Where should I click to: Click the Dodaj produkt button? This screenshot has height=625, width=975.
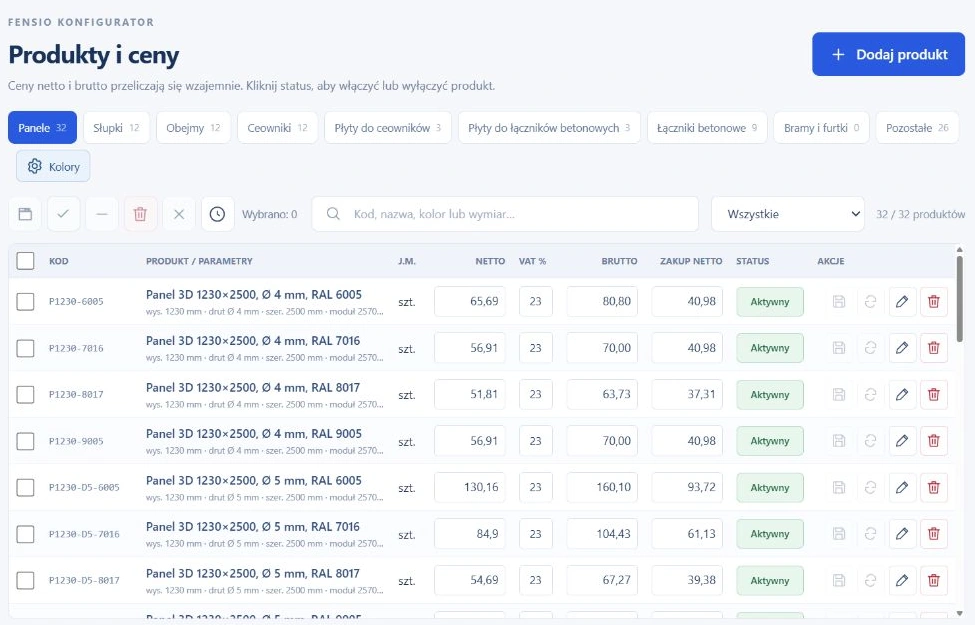(x=888, y=54)
